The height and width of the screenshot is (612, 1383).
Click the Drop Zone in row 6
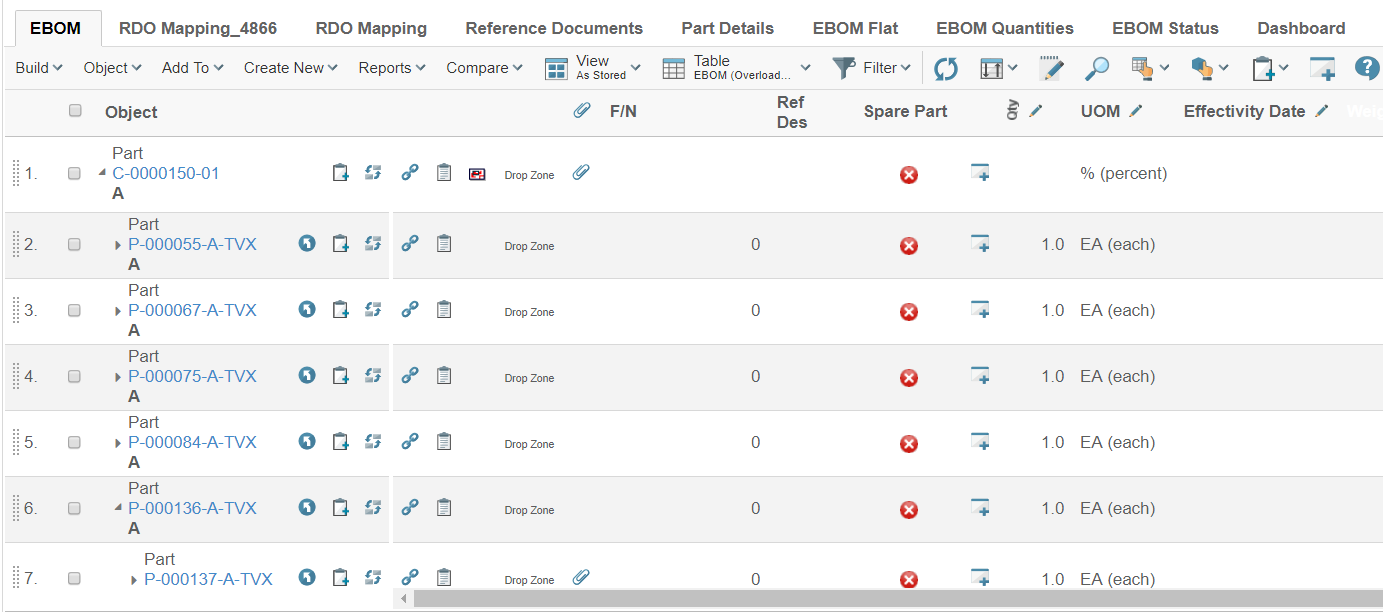529,510
